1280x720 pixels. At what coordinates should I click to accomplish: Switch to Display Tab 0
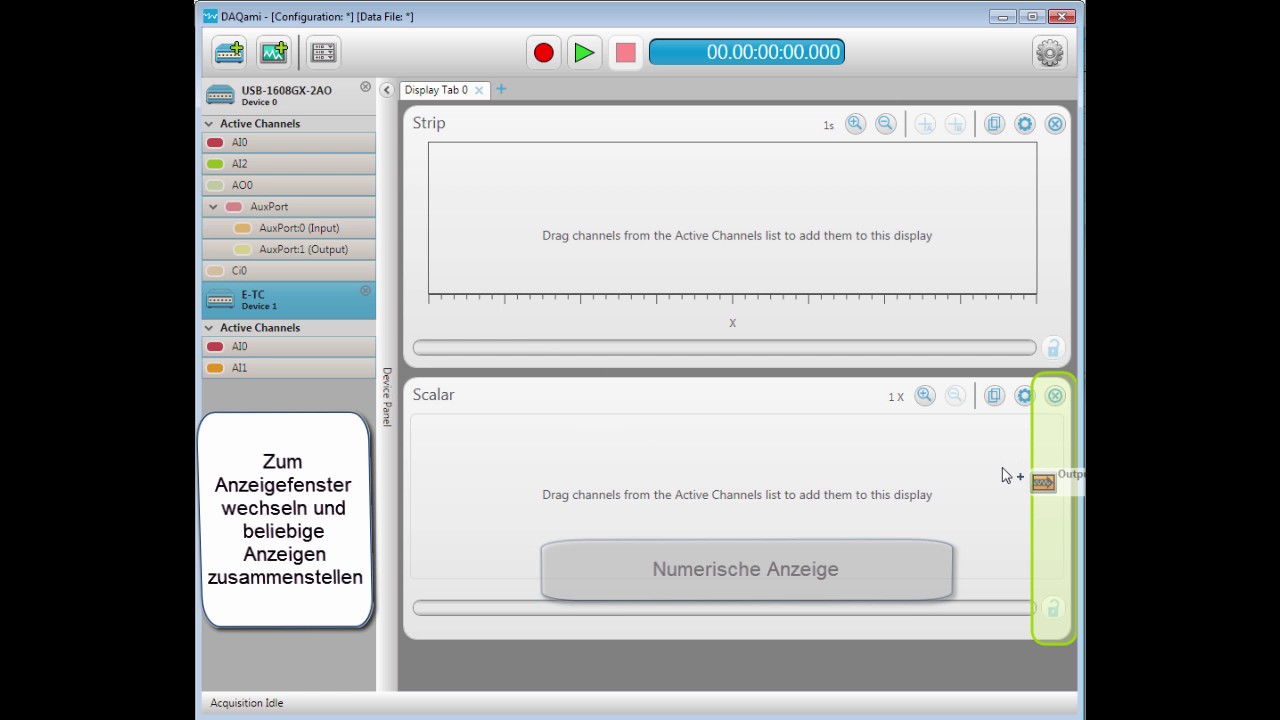436,90
